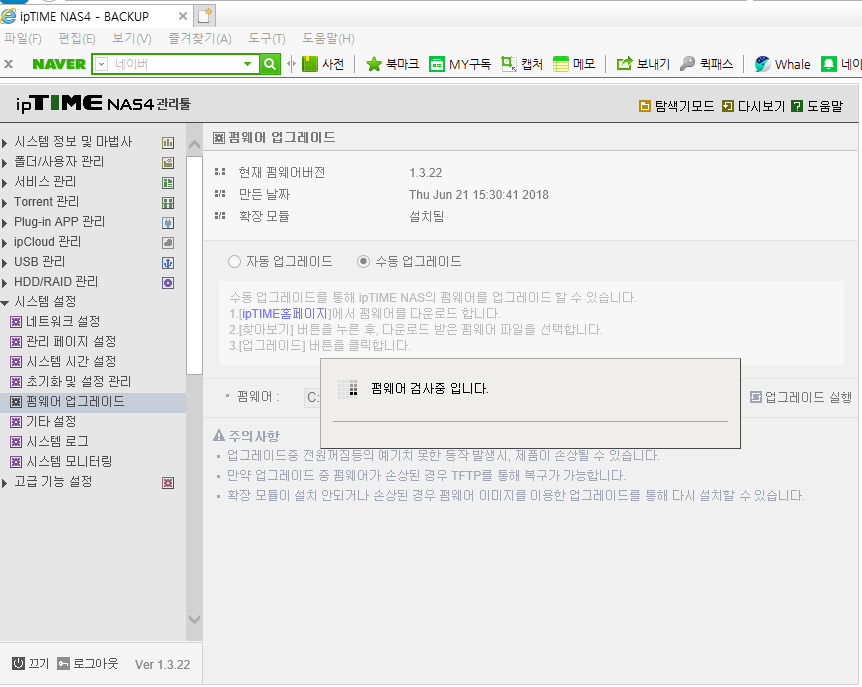This screenshot has height=687, width=862.
Task: Open the new tab button
Action: pyautogui.click(x=205, y=16)
